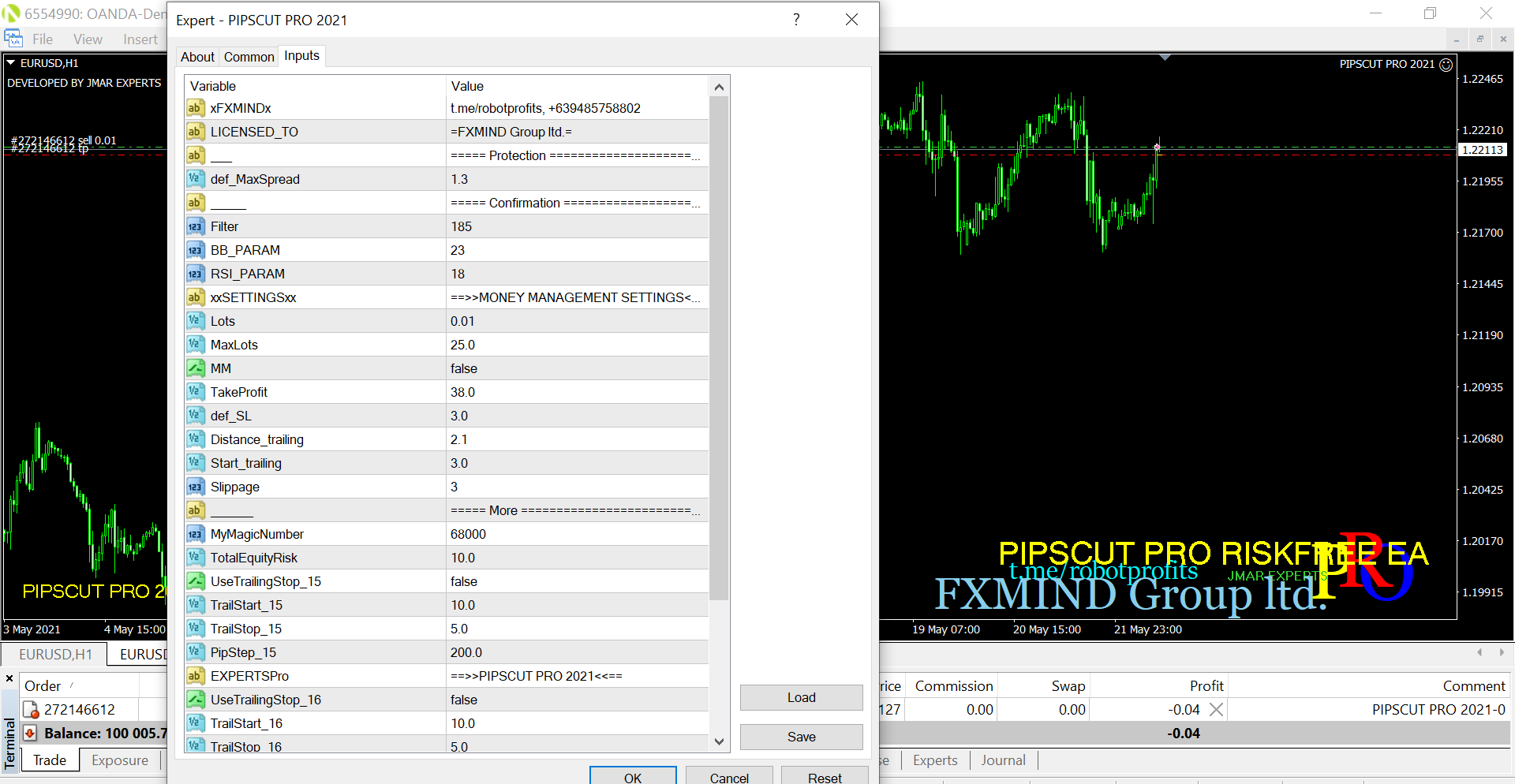Click the xFXMINDx string type icon
The height and width of the screenshot is (784, 1515).
coord(195,108)
